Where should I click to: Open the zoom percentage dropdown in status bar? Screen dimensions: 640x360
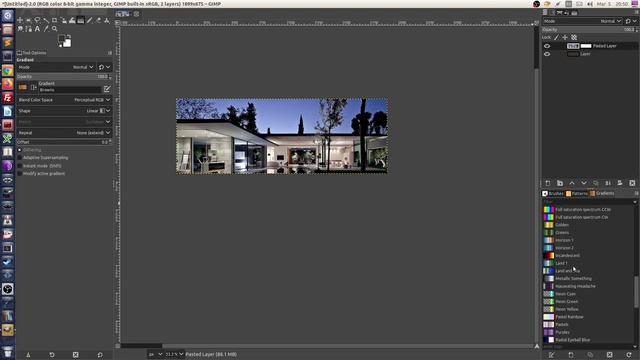click(x=174, y=354)
